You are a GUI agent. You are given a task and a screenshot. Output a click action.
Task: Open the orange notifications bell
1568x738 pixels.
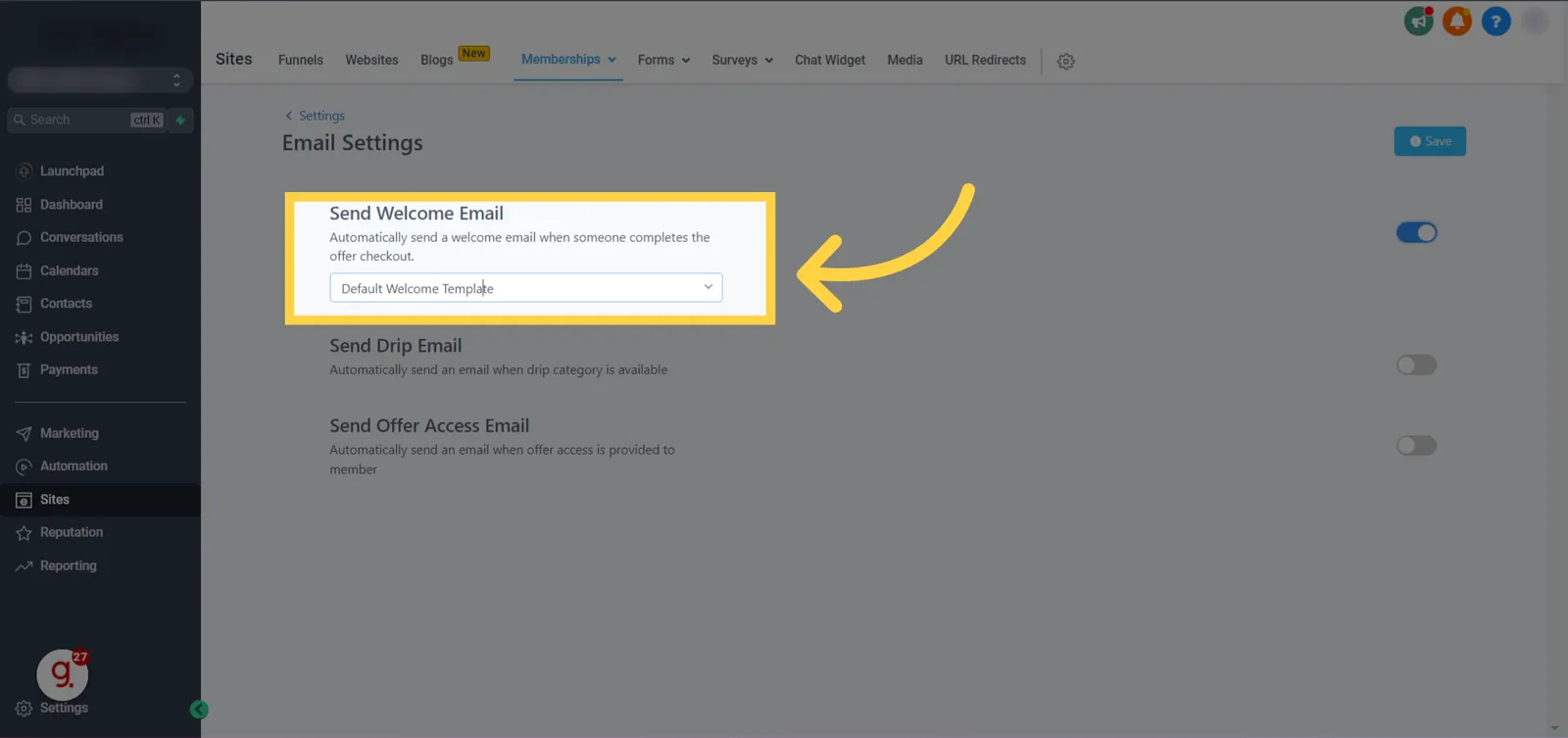pos(1457,21)
